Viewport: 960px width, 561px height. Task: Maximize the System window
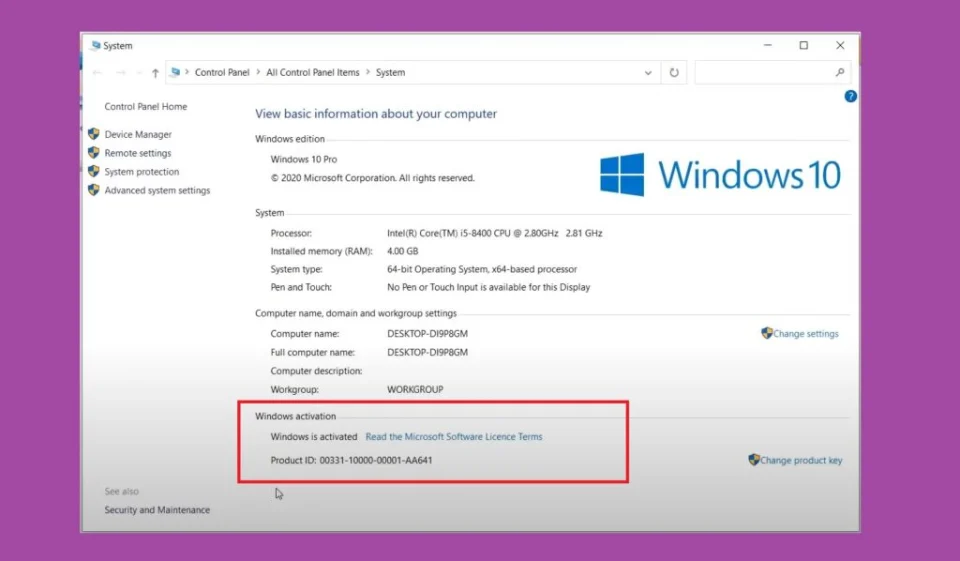tap(804, 45)
